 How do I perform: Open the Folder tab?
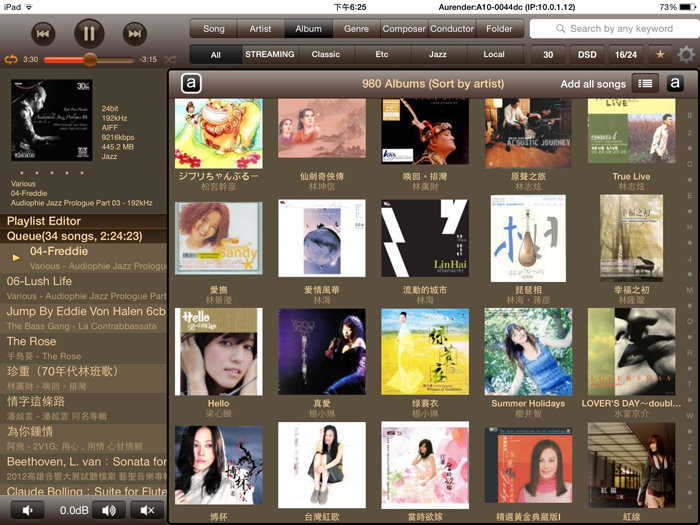point(499,29)
